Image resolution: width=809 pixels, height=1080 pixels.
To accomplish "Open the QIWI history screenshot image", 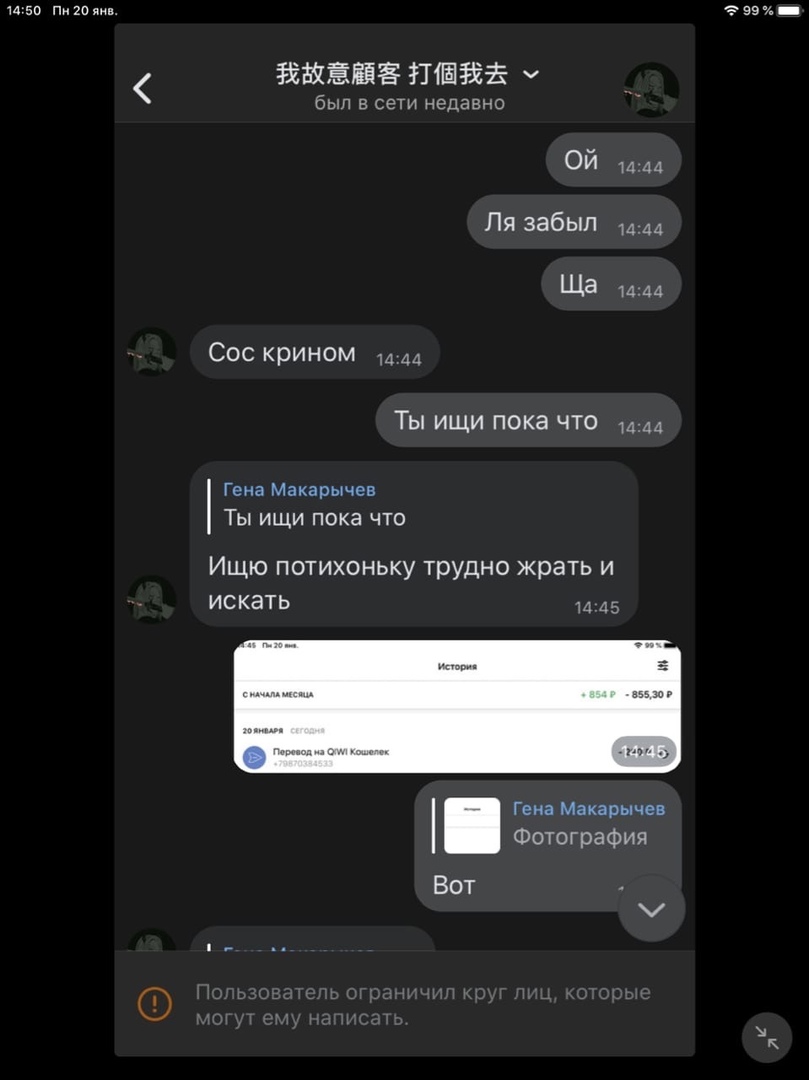I will pos(457,706).
